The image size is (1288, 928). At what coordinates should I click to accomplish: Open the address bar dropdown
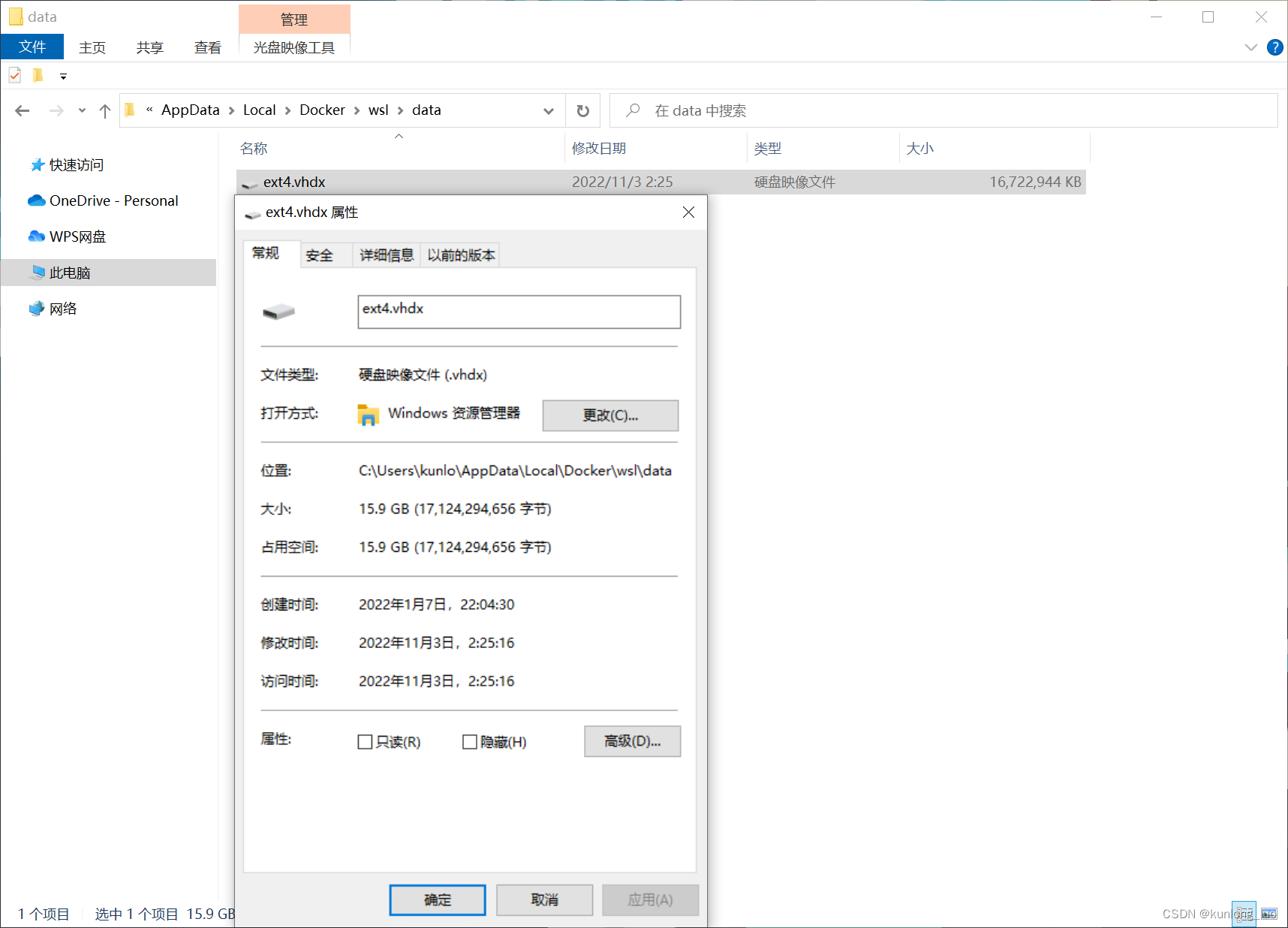tap(549, 110)
